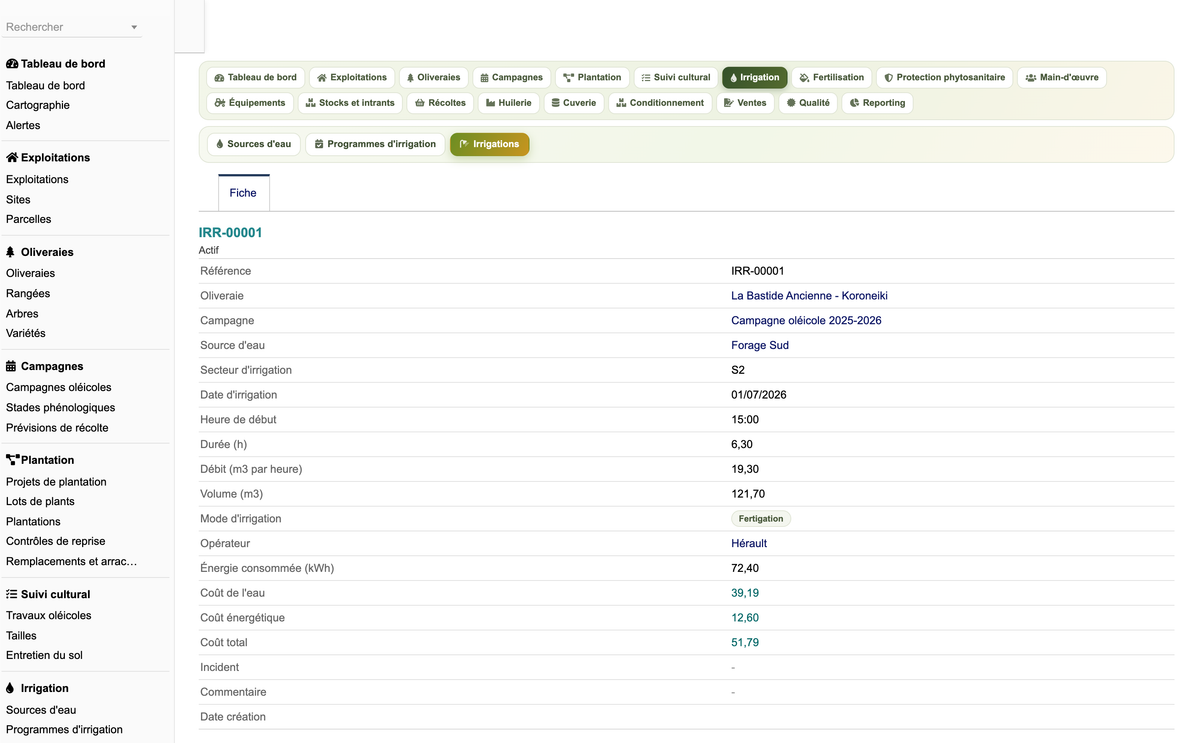
Task: Open Cuverie navigation button
Action: coord(574,103)
